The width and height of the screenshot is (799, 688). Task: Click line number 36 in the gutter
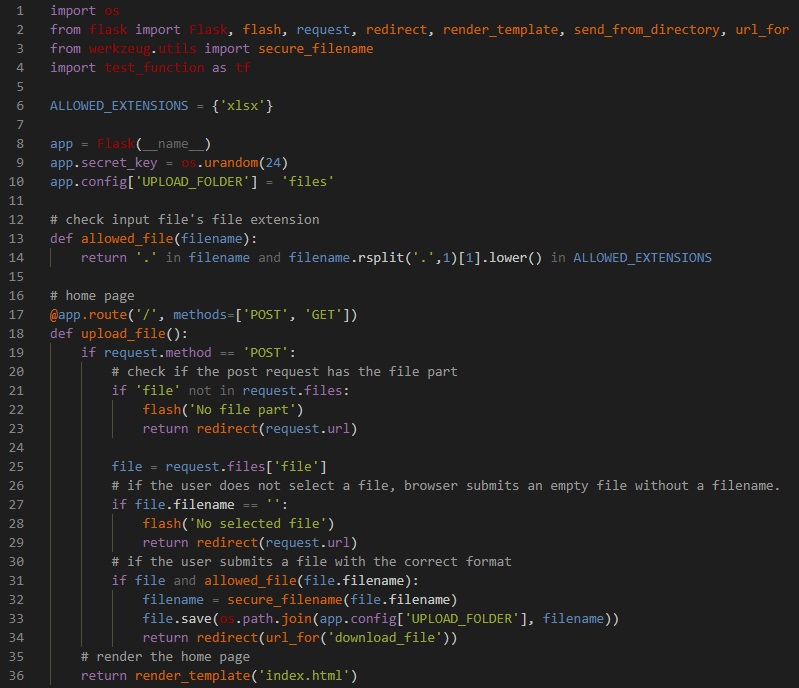click(x=16, y=676)
